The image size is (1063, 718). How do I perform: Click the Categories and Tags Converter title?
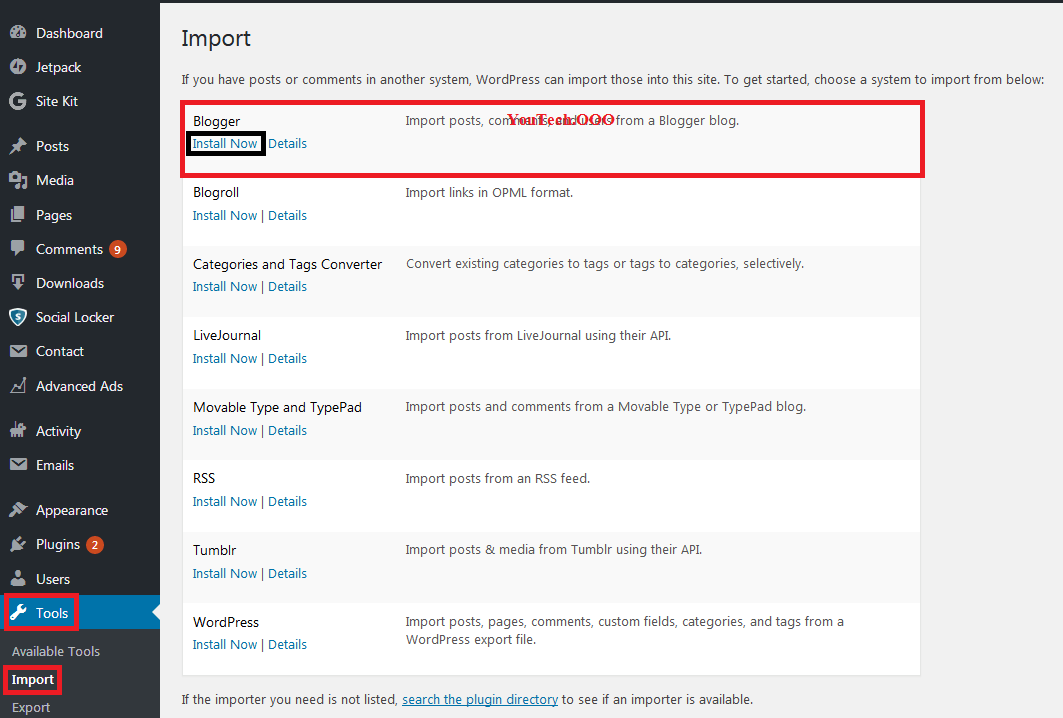pos(287,264)
